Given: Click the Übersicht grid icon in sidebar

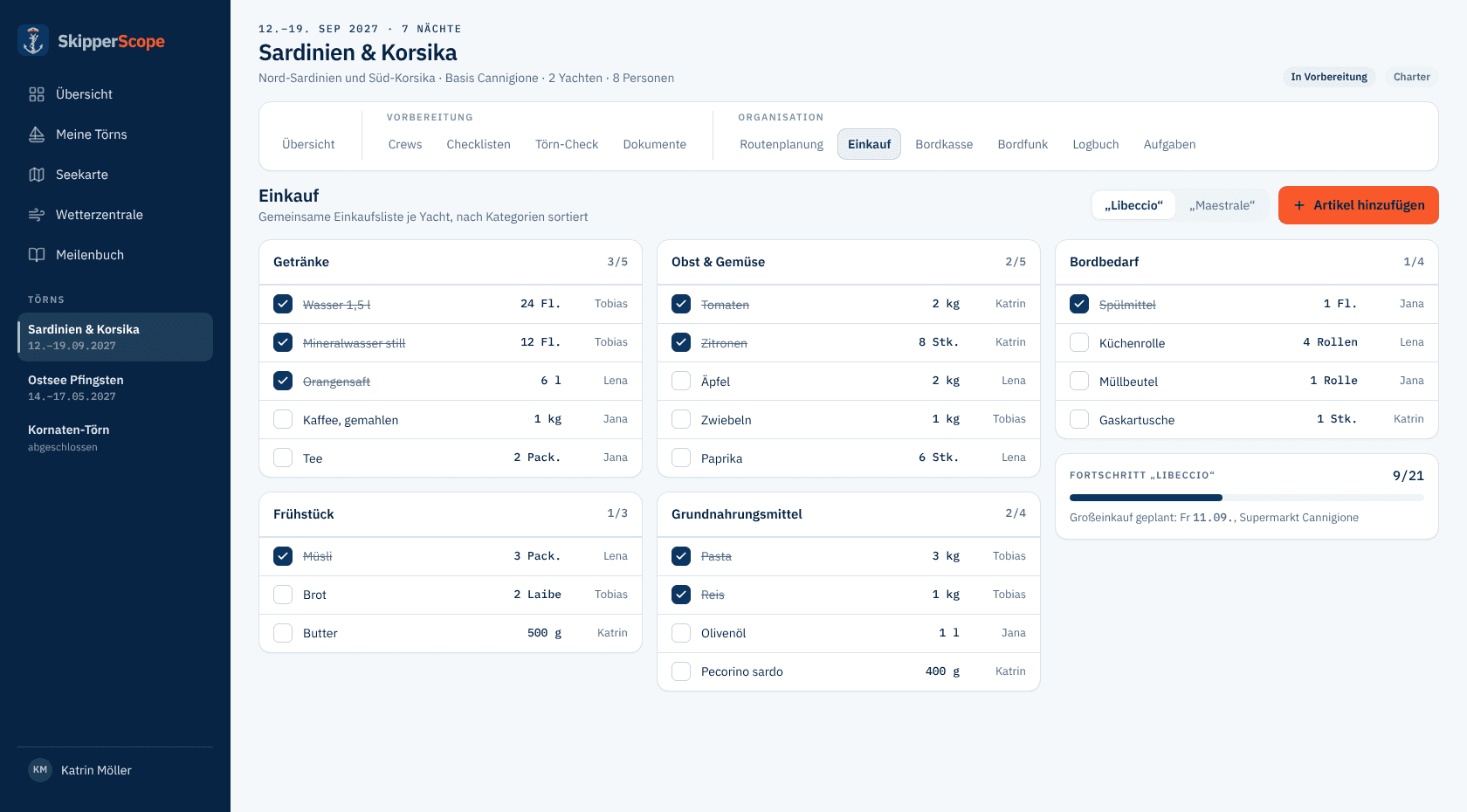Looking at the screenshot, I should point(37,94).
